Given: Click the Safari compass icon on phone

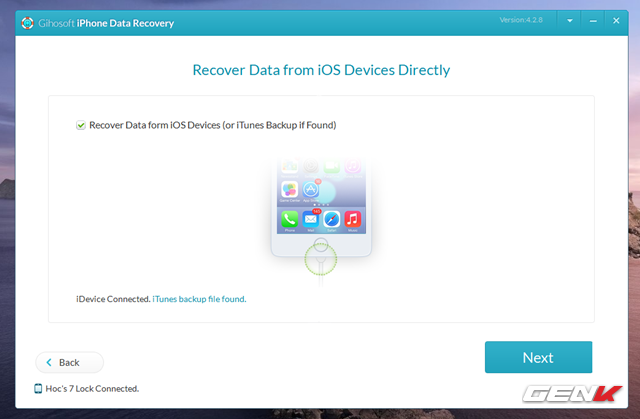Looking at the screenshot, I should point(331,218).
